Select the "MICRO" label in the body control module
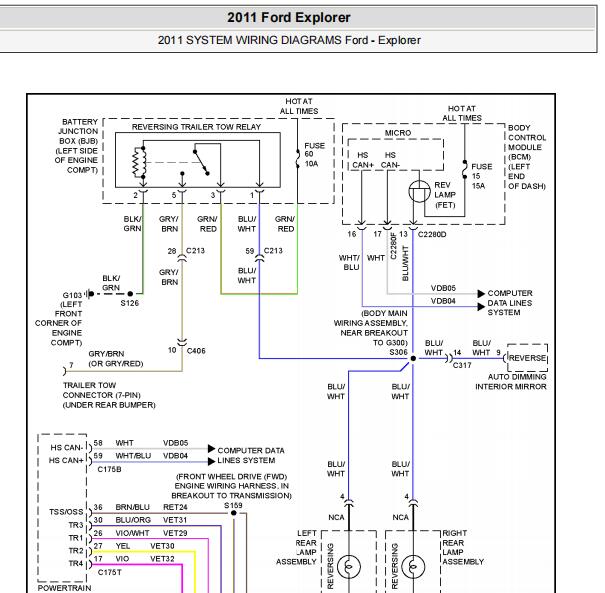 coord(398,133)
